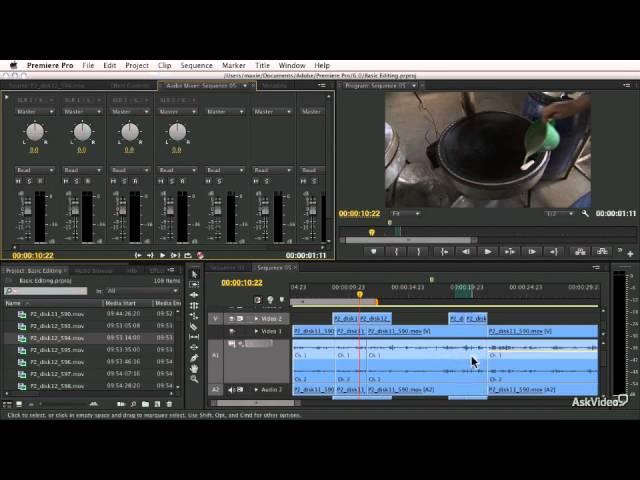Open first channel Read automation dropdown

(x=35, y=170)
